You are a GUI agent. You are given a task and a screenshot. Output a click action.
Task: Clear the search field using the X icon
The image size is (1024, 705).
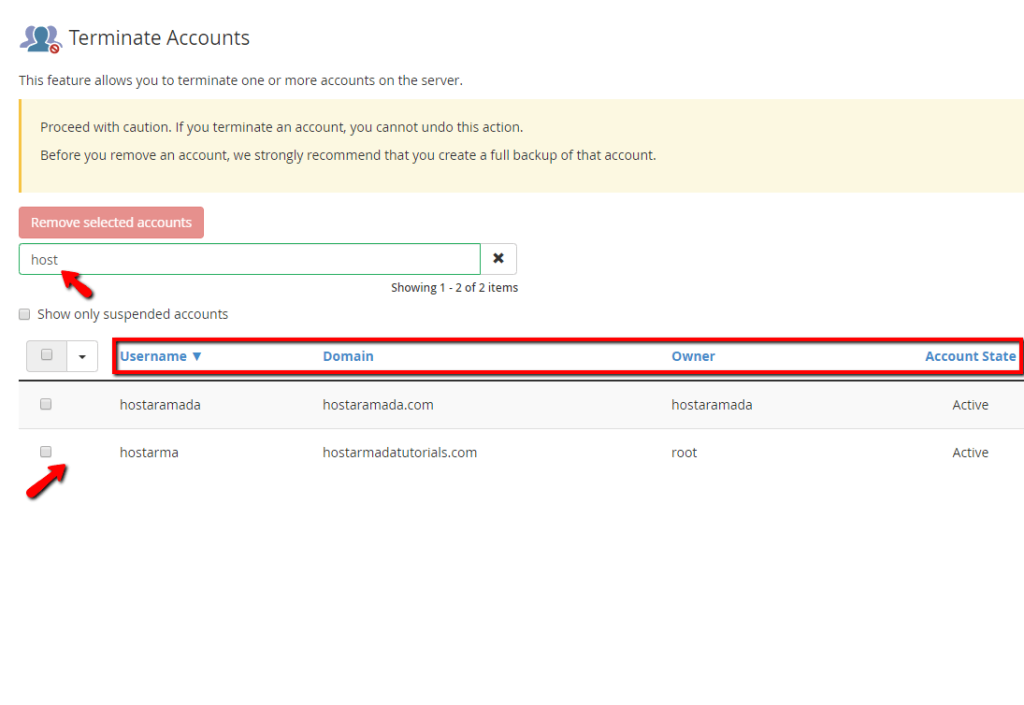point(498,258)
